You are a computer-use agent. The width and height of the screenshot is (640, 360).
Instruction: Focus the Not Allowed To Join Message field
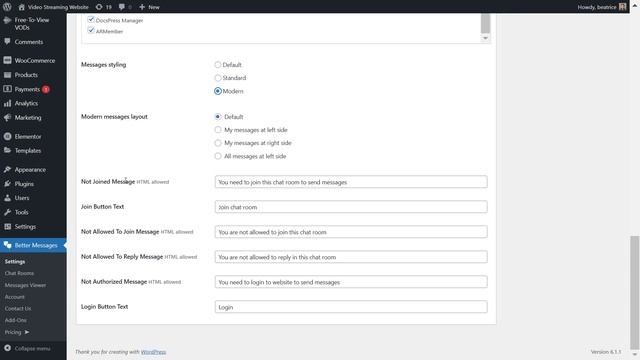351,232
